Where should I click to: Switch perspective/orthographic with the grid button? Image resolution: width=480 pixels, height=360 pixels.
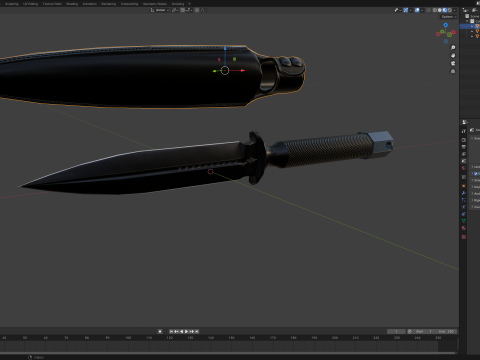[453, 71]
